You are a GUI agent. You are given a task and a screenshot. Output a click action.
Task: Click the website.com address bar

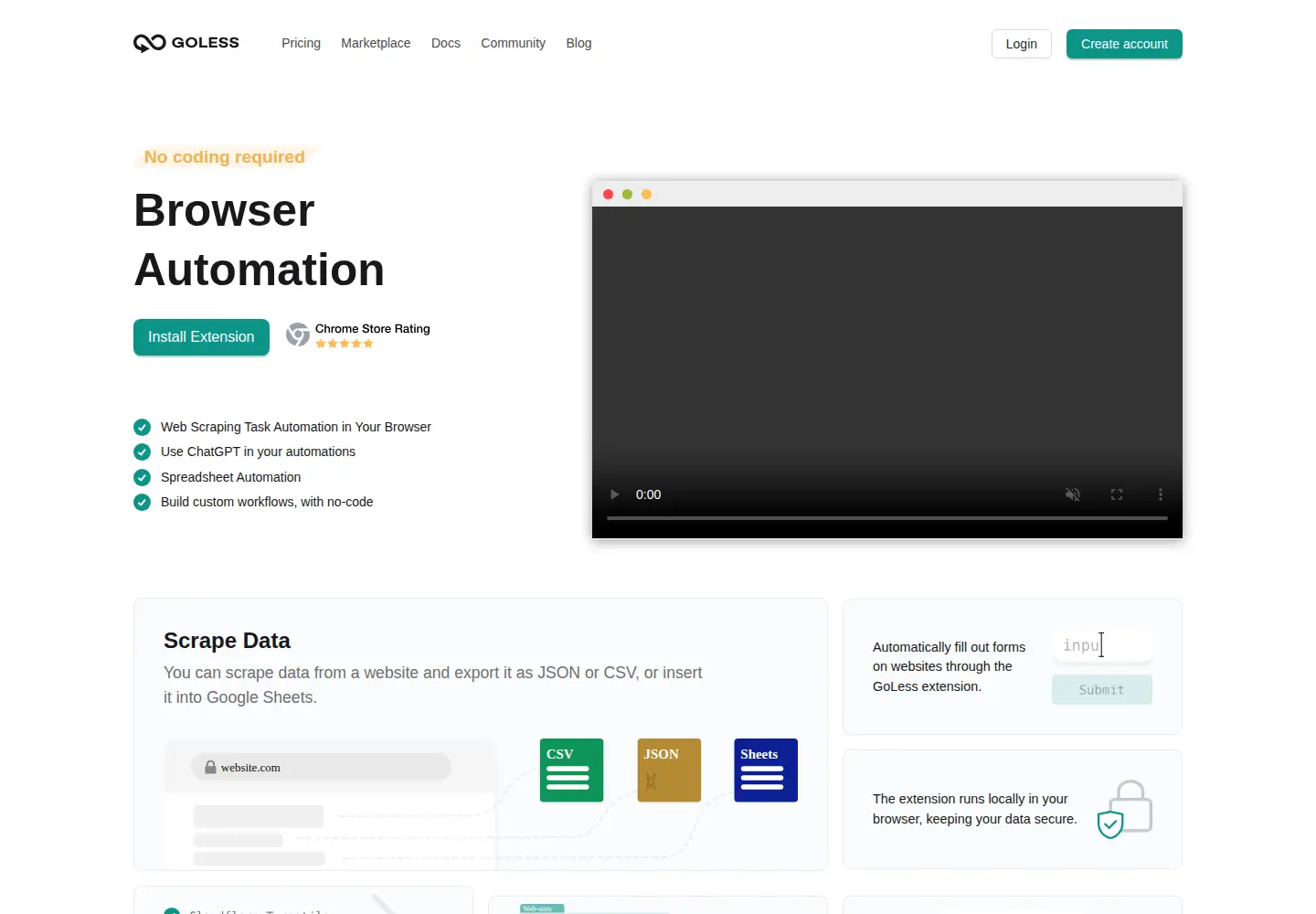pyautogui.click(x=321, y=767)
